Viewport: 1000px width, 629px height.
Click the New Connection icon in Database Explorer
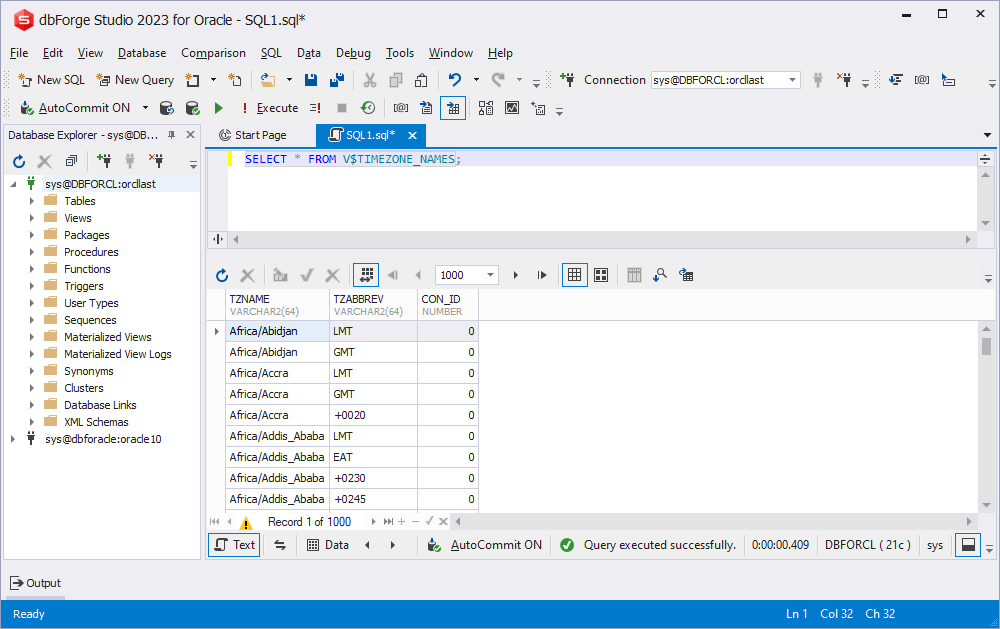point(104,161)
